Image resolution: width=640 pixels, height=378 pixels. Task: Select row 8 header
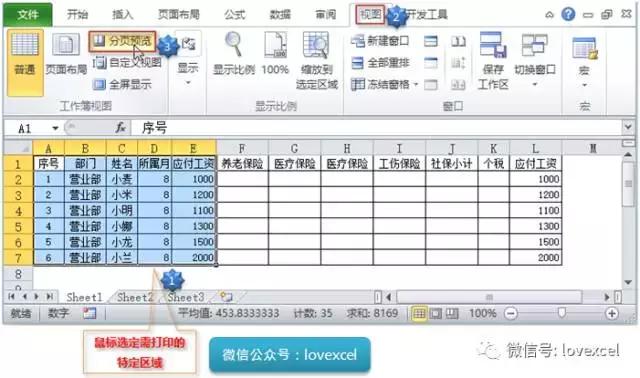click(18, 273)
